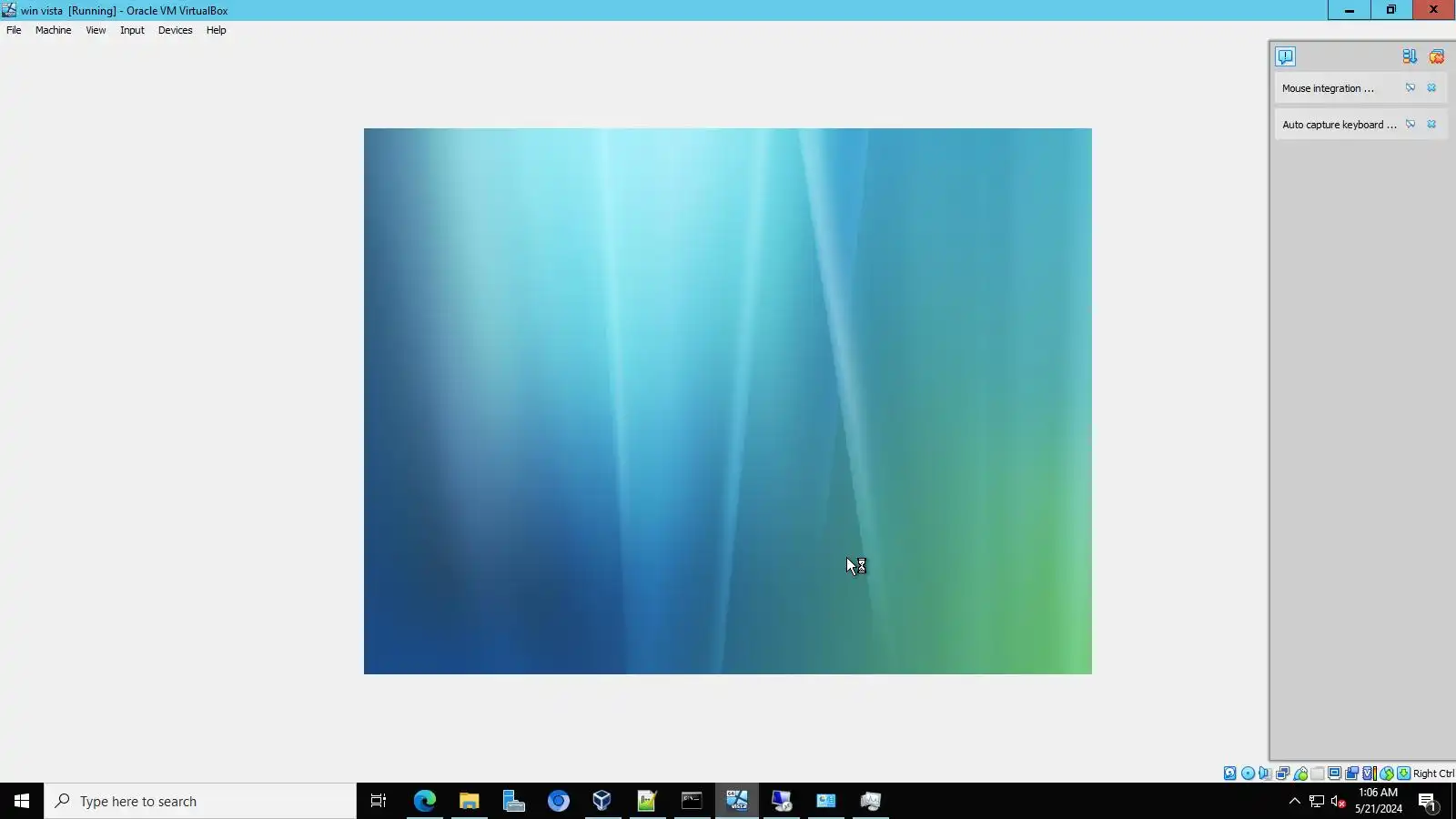Launch Microsoft Edge from the taskbar

425,801
